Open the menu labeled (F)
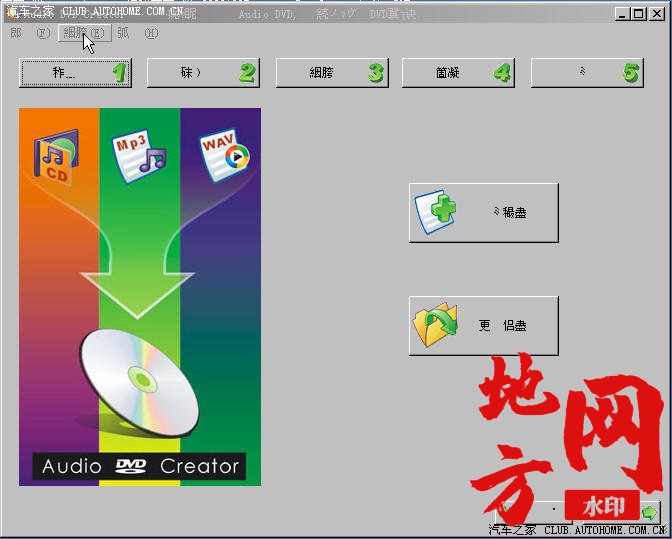The image size is (672, 539). click(x=30, y=33)
